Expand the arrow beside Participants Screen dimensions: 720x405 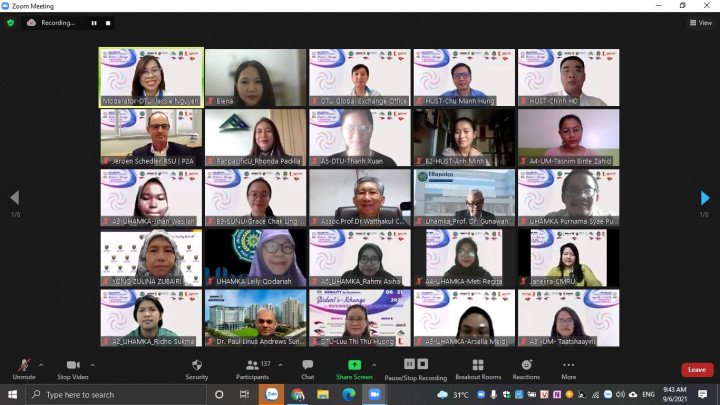[280, 365]
